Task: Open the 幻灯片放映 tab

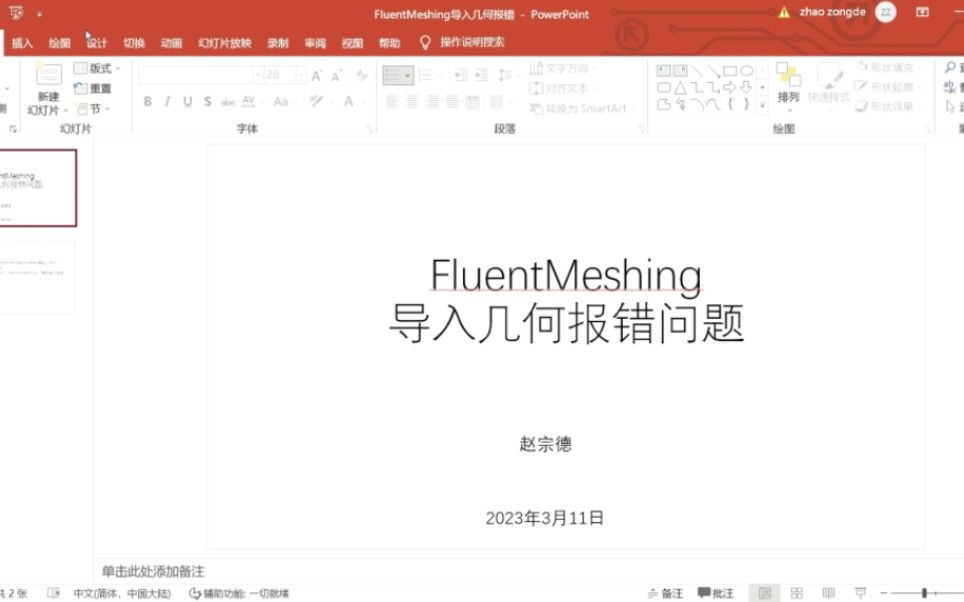Action: click(x=224, y=43)
